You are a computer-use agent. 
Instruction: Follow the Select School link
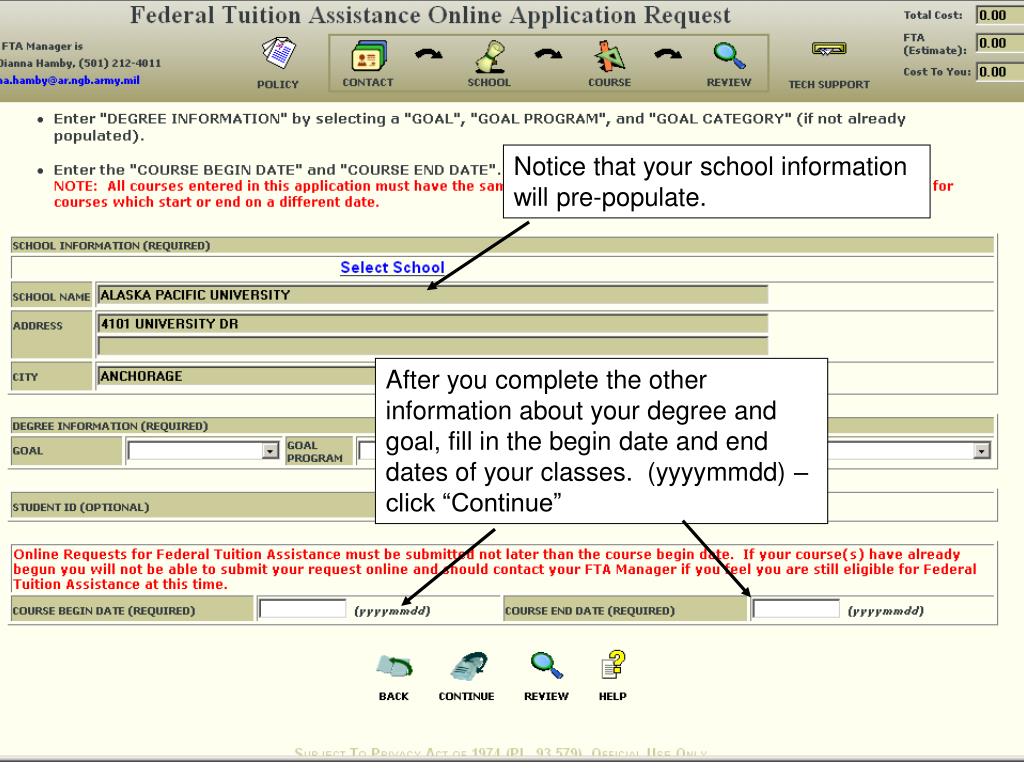[x=392, y=267]
